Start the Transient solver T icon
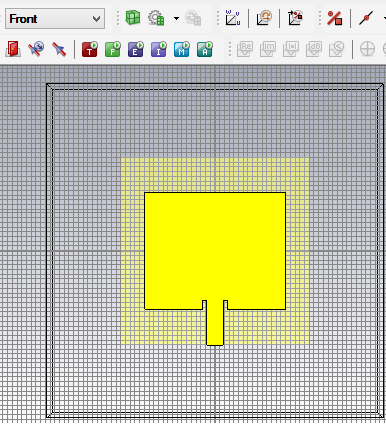Viewport: 386px width, 426px height. (90, 49)
